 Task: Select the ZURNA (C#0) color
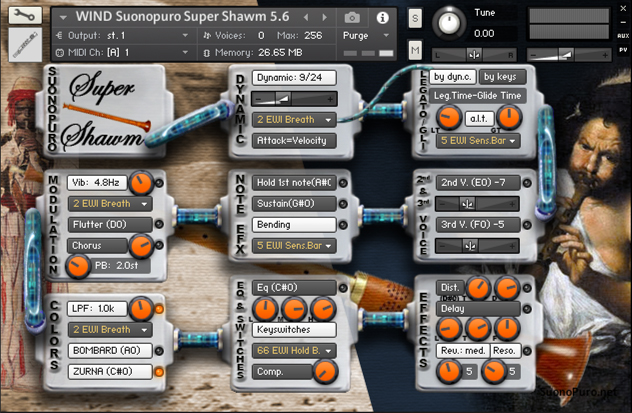pyautogui.click(x=110, y=371)
